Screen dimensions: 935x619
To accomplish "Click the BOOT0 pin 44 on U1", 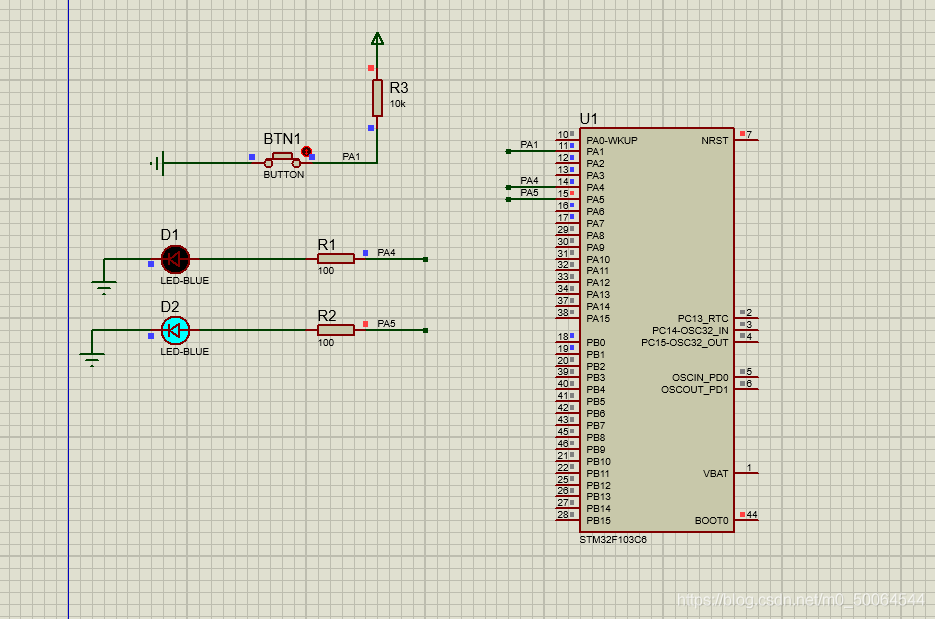I will point(746,519).
